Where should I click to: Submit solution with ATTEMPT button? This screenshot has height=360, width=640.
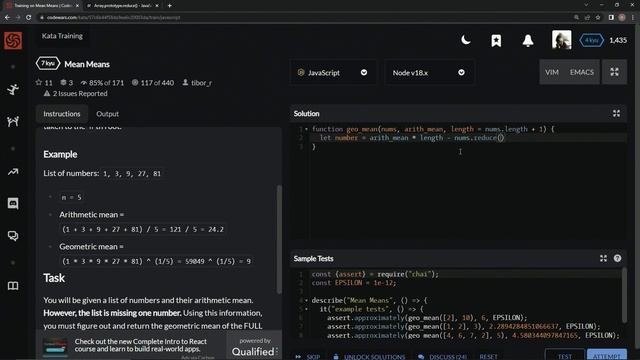click(607, 356)
